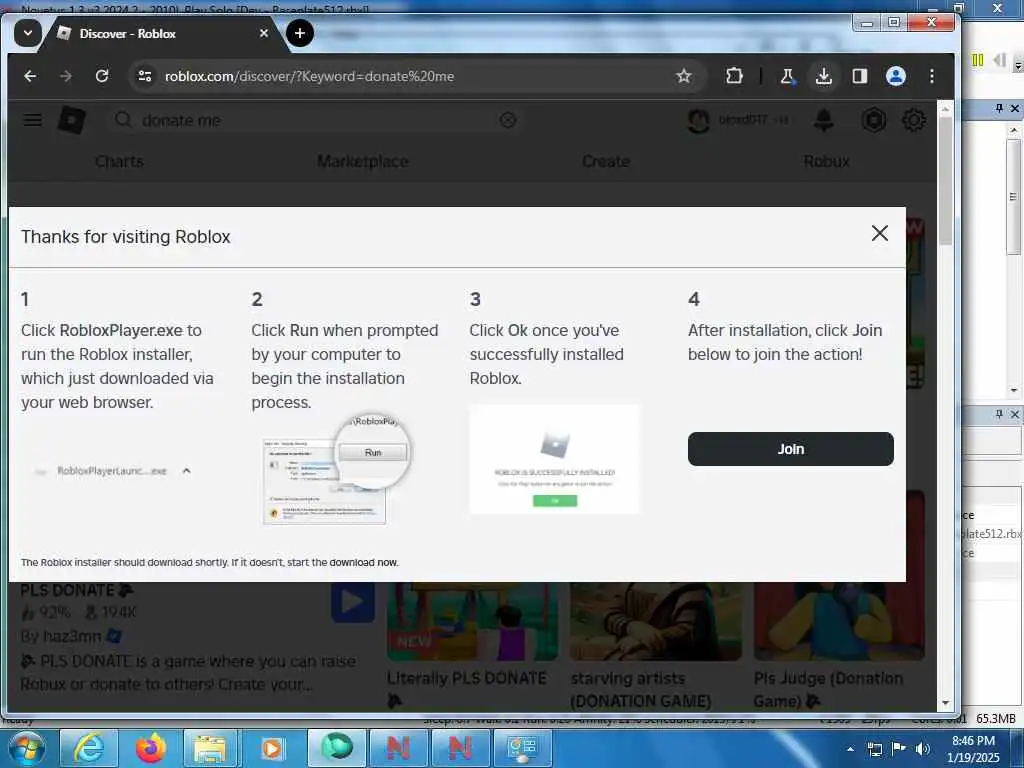Viewport: 1024px width, 768px height.
Task: Play the PLS DONATE game button
Action: click(x=353, y=601)
